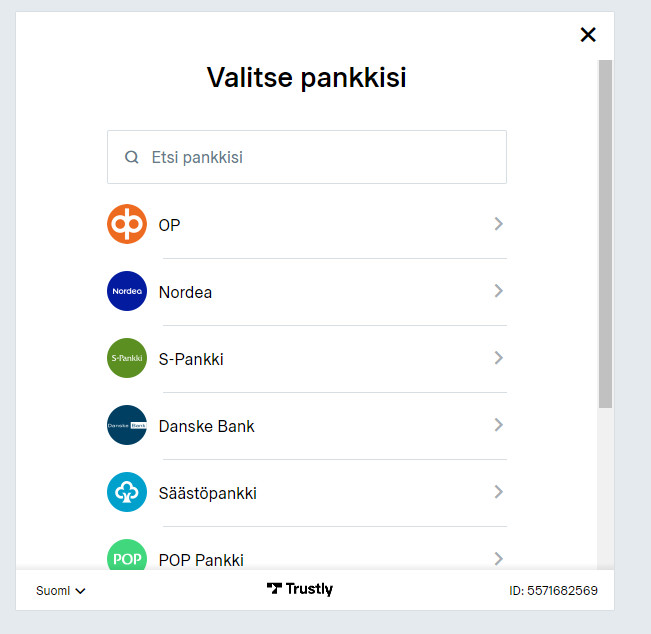Close the Valitse pankkisi dialog
The image size is (651, 634).
coord(588,34)
